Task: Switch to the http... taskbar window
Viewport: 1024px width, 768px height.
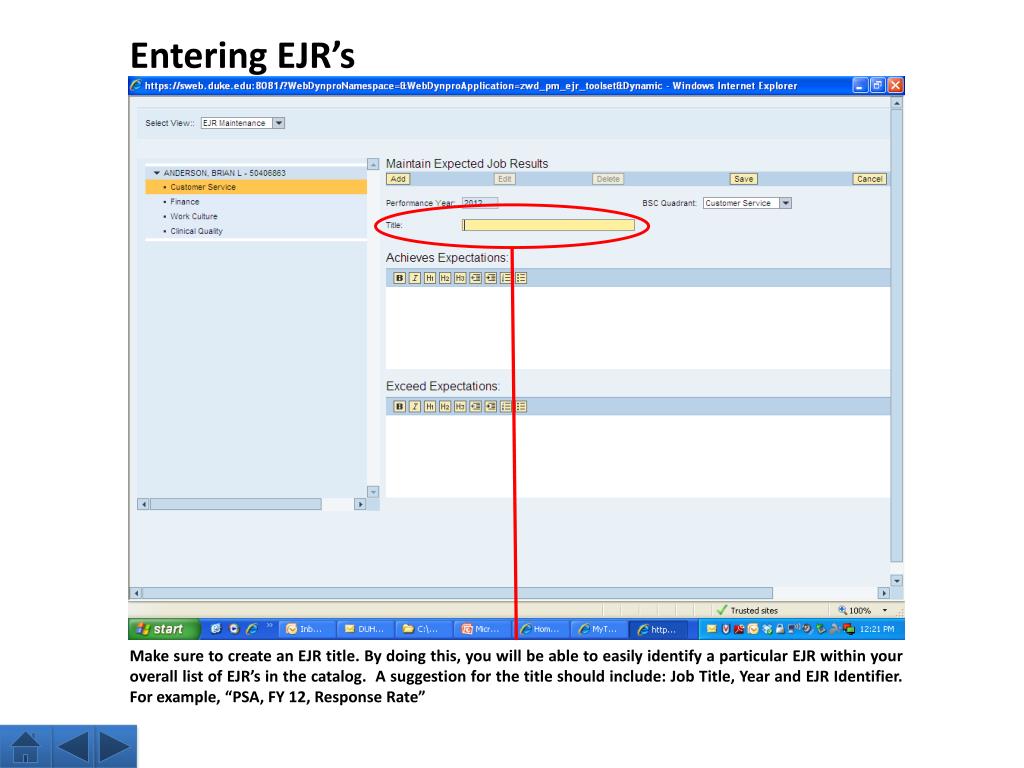Action: 659,629
